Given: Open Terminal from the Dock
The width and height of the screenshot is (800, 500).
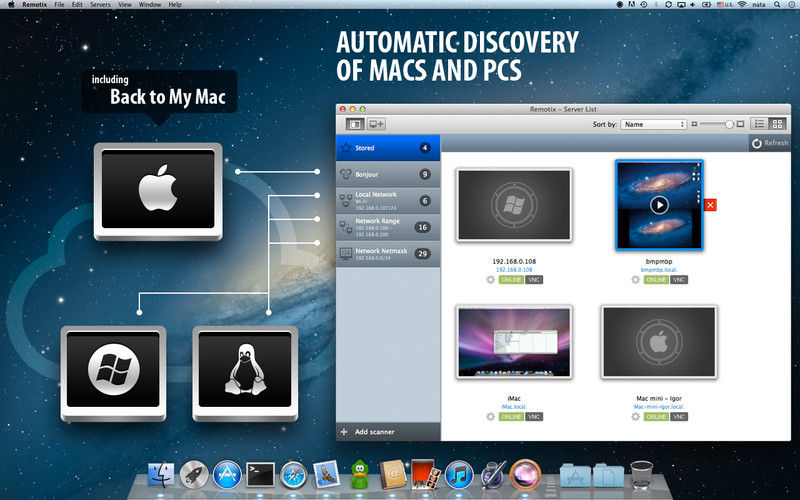Looking at the screenshot, I should point(260,475).
